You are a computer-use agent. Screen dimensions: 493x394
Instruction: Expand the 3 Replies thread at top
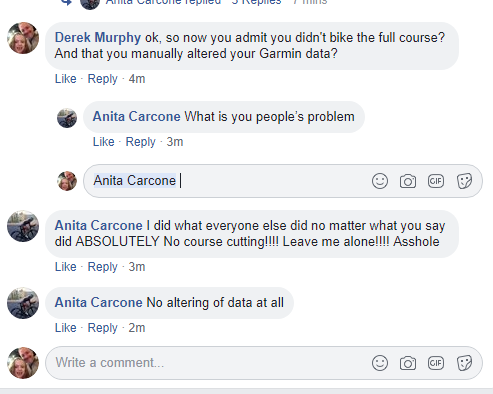click(x=256, y=2)
